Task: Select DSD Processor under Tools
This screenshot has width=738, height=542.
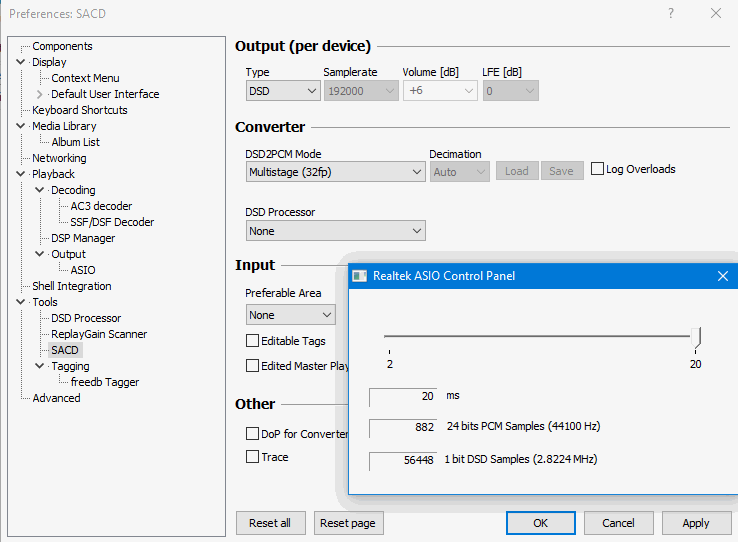Action: (x=86, y=318)
